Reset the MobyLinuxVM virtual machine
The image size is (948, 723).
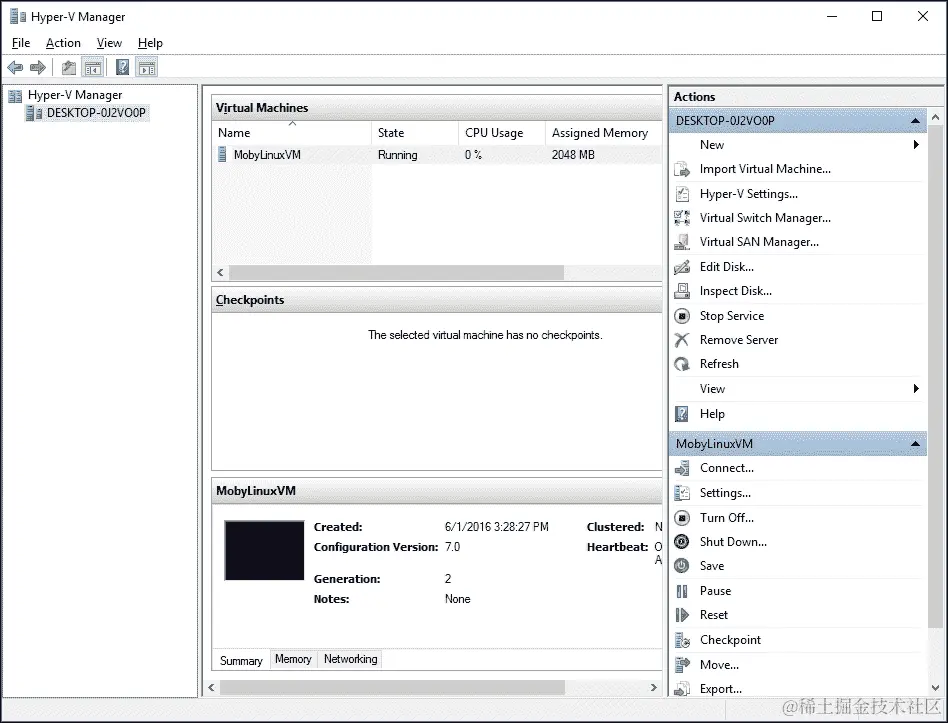click(713, 615)
